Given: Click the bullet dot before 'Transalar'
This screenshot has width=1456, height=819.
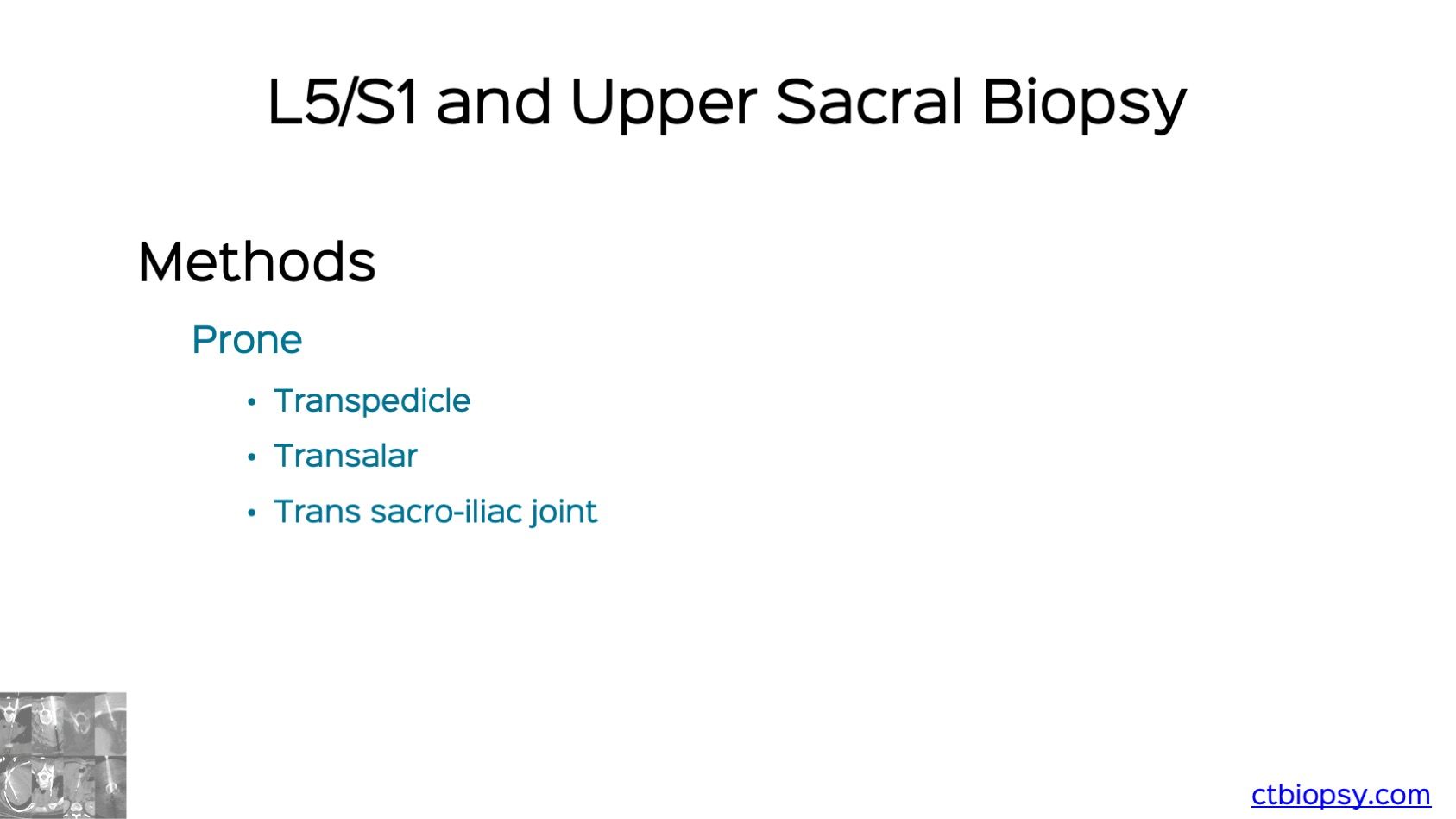Looking at the screenshot, I should [x=251, y=457].
